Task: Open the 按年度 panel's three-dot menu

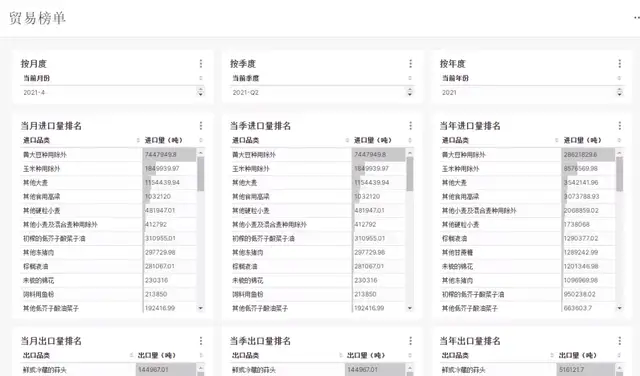Action: (620, 64)
